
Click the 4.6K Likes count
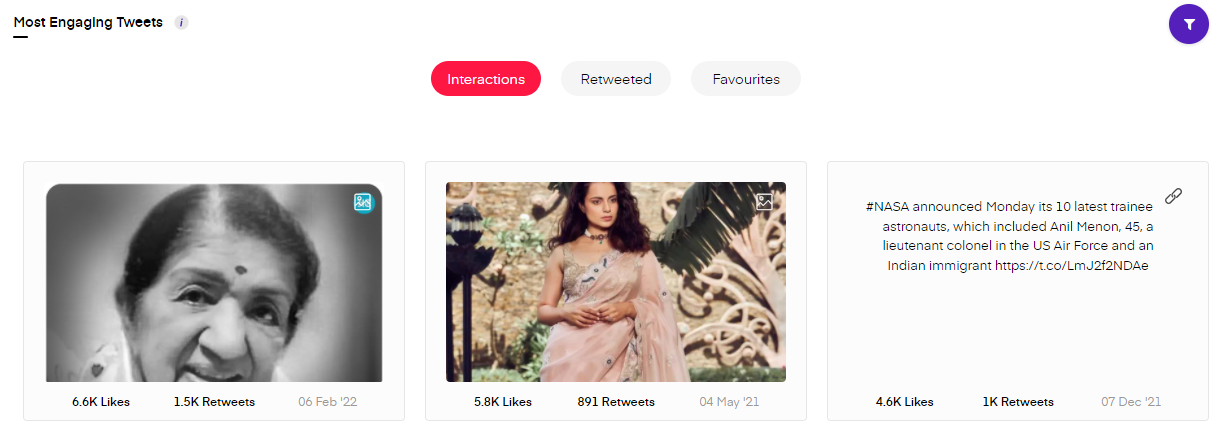904,402
